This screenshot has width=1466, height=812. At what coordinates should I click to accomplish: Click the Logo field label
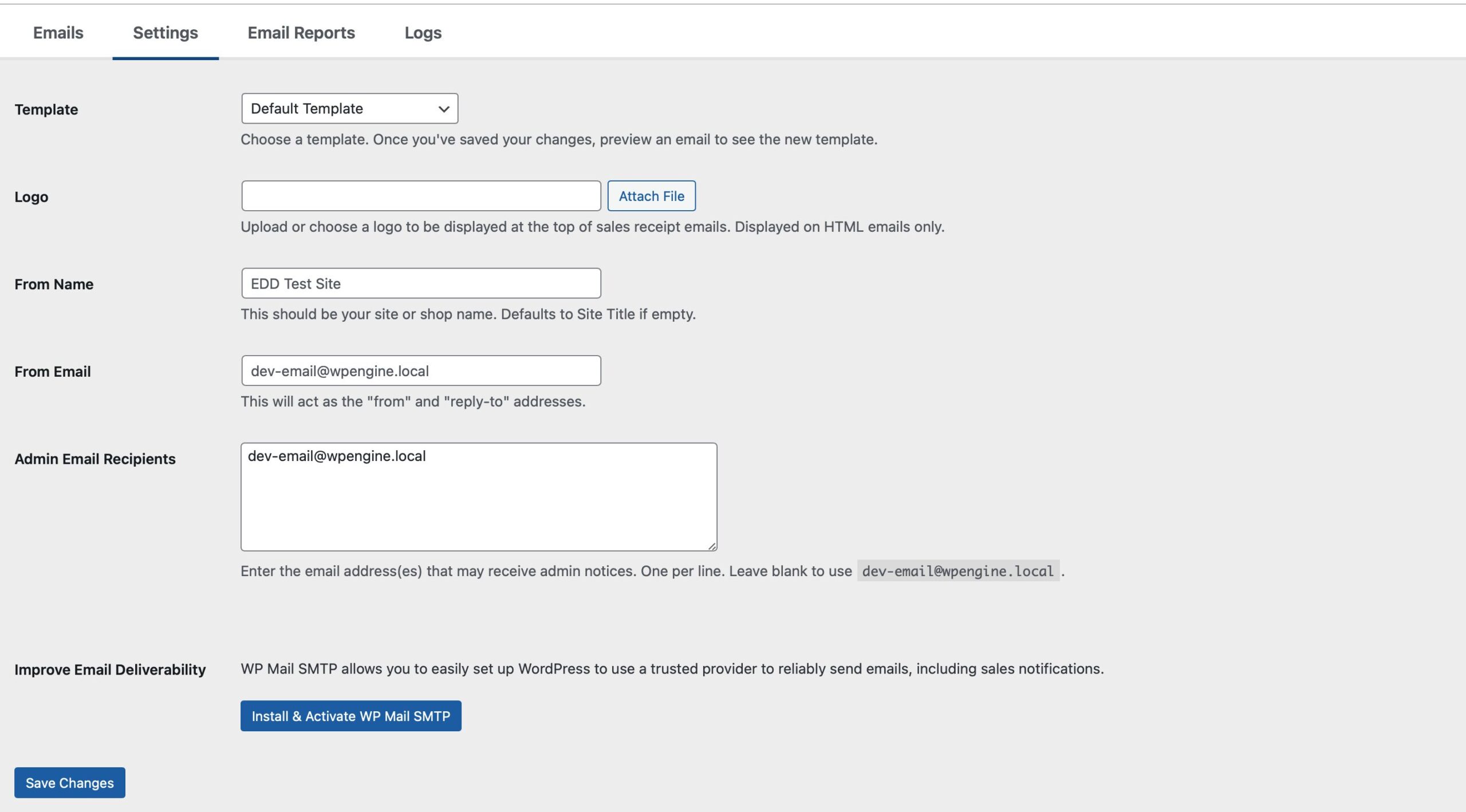[31, 197]
